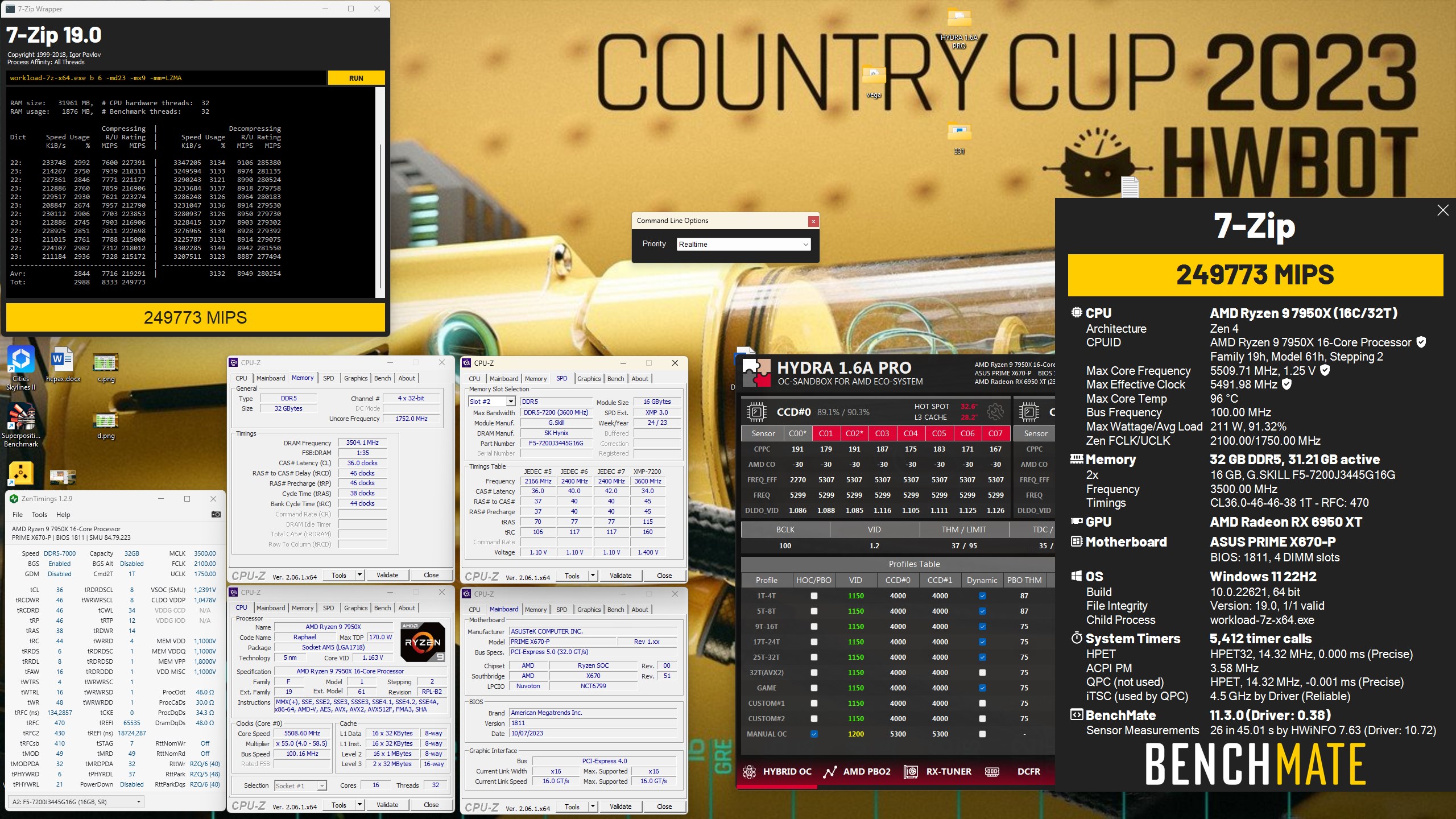Click the HYDRA gear settings icon
This screenshot has height=819, width=1456.
[995, 411]
